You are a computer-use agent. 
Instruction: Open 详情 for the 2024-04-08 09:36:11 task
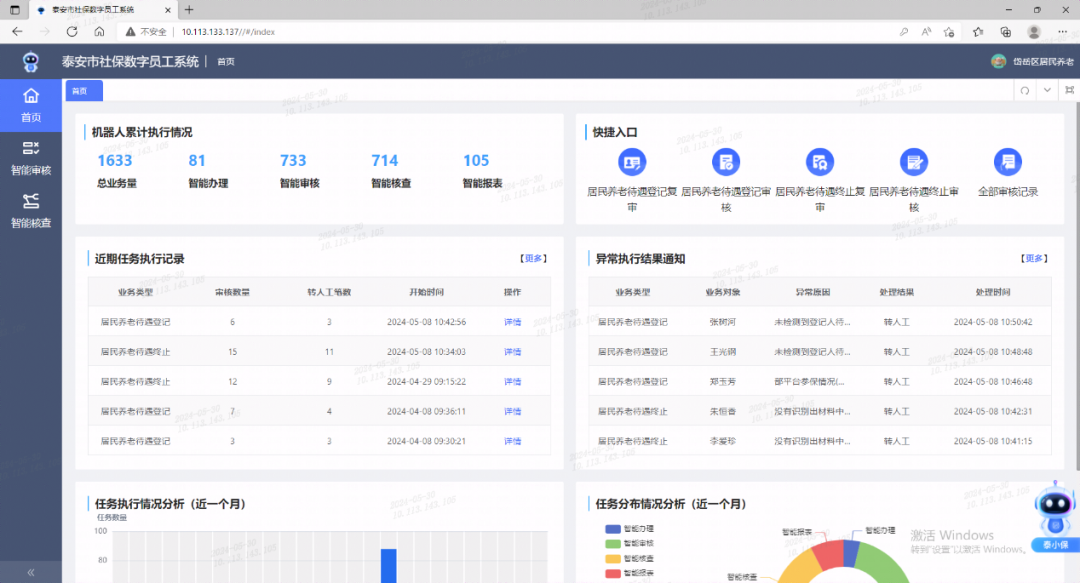click(x=512, y=411)
